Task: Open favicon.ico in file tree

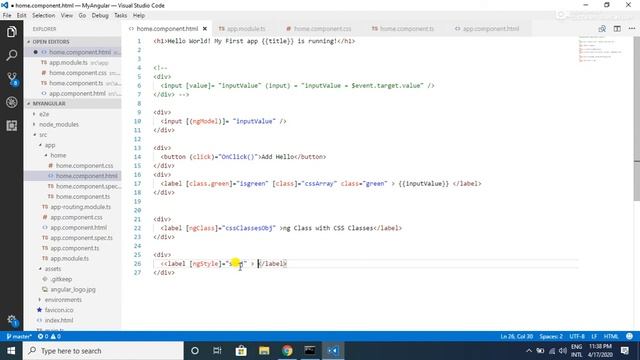Action: [72, 310]
